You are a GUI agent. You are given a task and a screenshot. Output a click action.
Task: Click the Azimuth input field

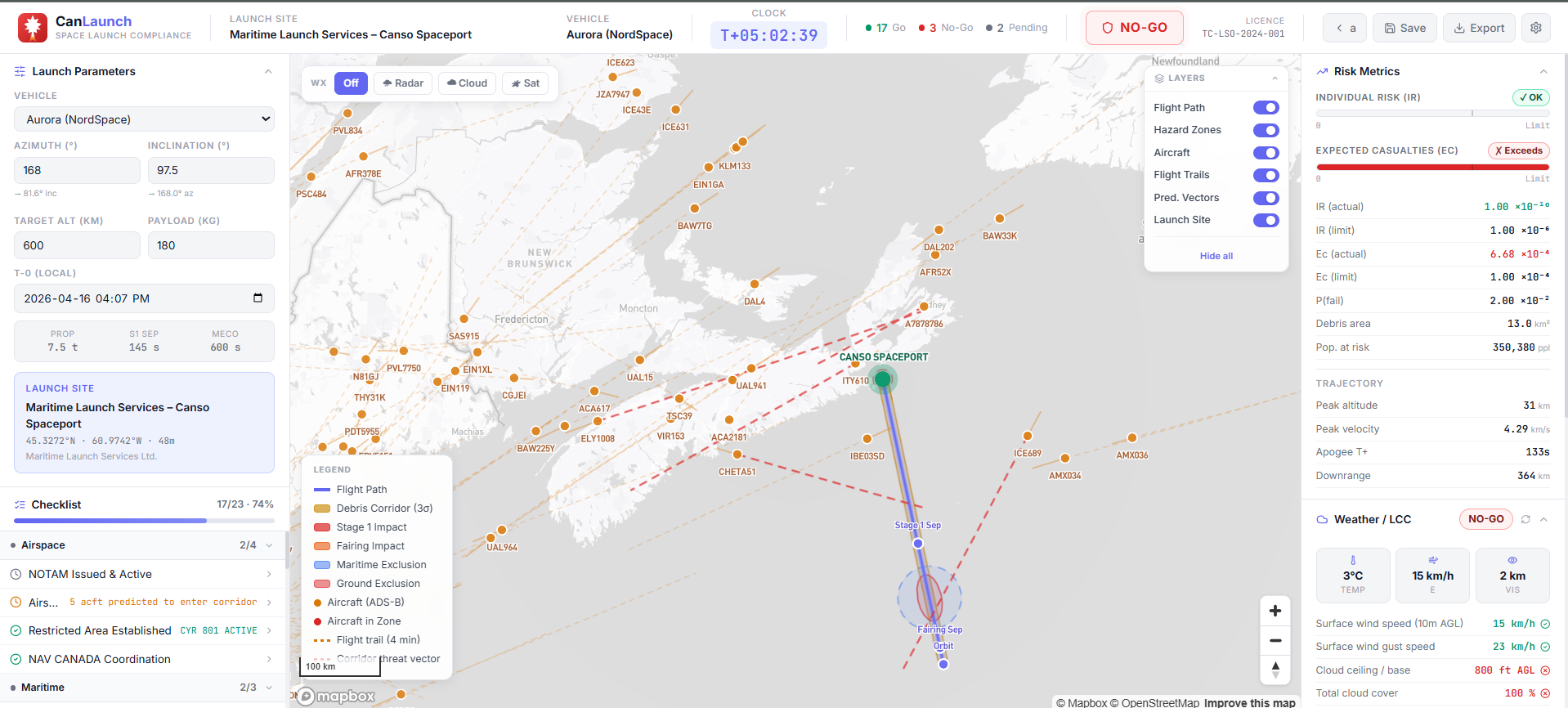77,170
